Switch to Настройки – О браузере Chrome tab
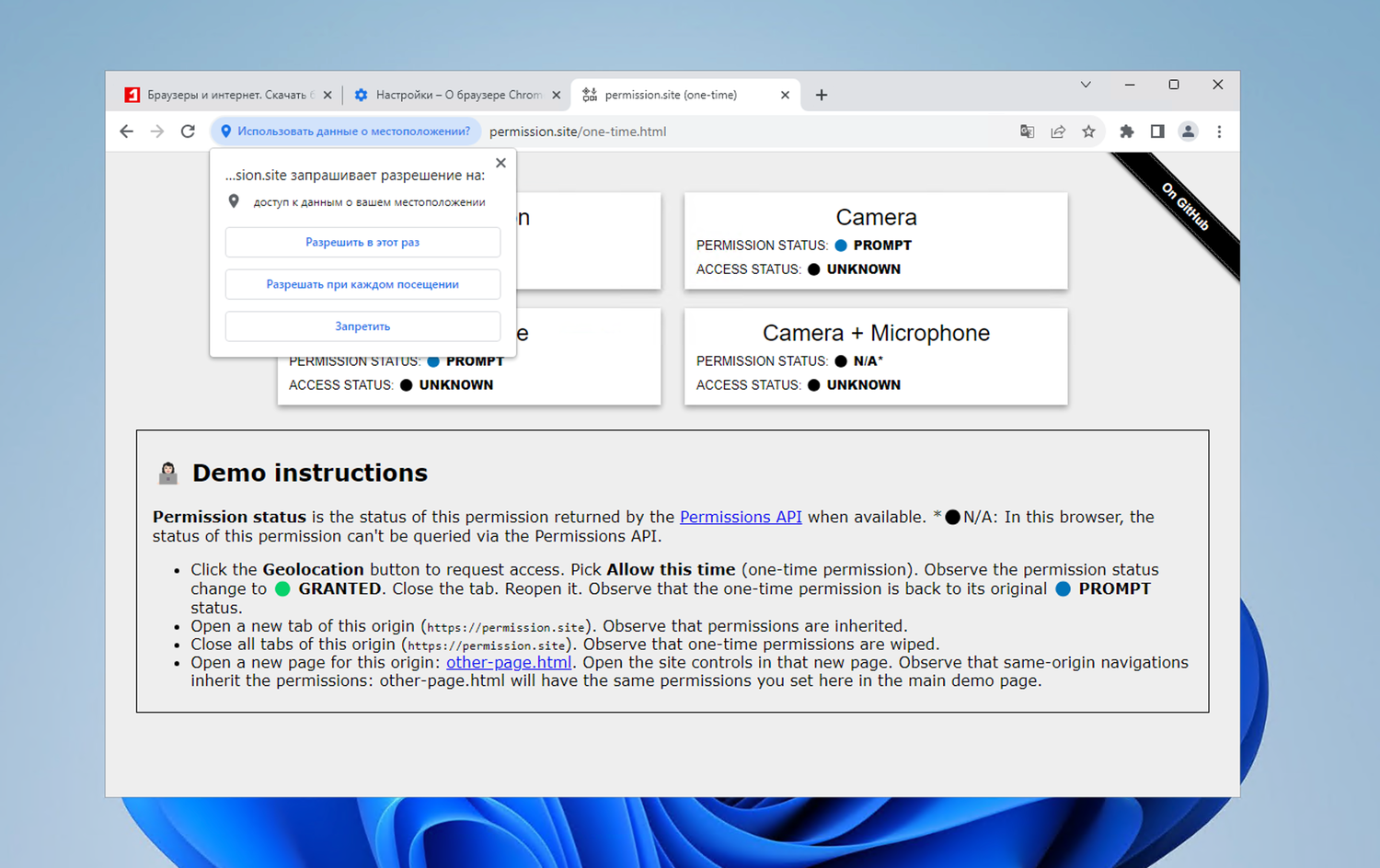 pyautogui.click(x=457, y=95)
